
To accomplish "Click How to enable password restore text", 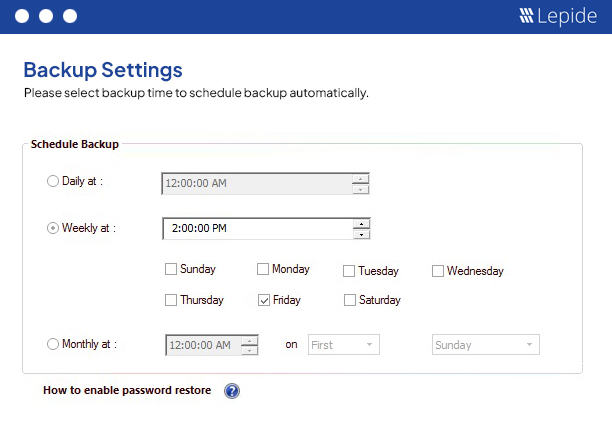I will point(127,390).
